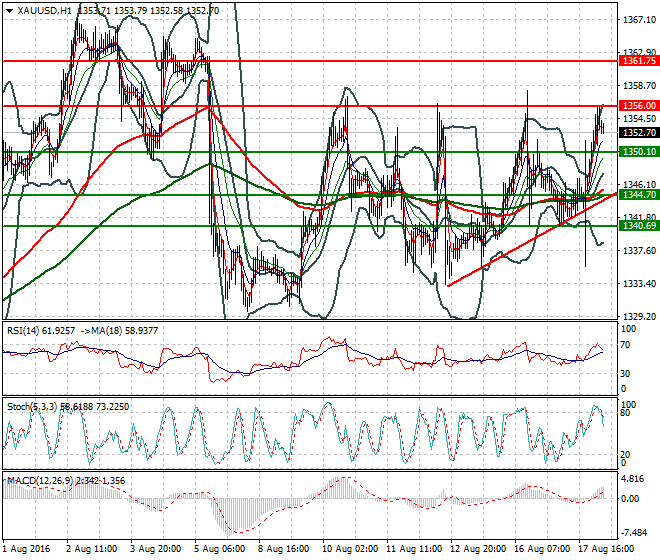
Task: Click the 11 Aug 11:00 time label
Action: [x=414, y=549]
